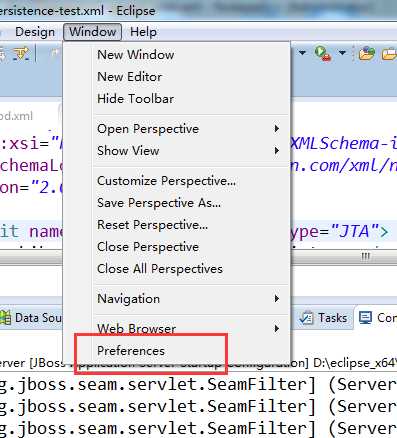Click Close All Perspectives menu item
This screenshot has width=397, height=438.
[x=160, y=269]
